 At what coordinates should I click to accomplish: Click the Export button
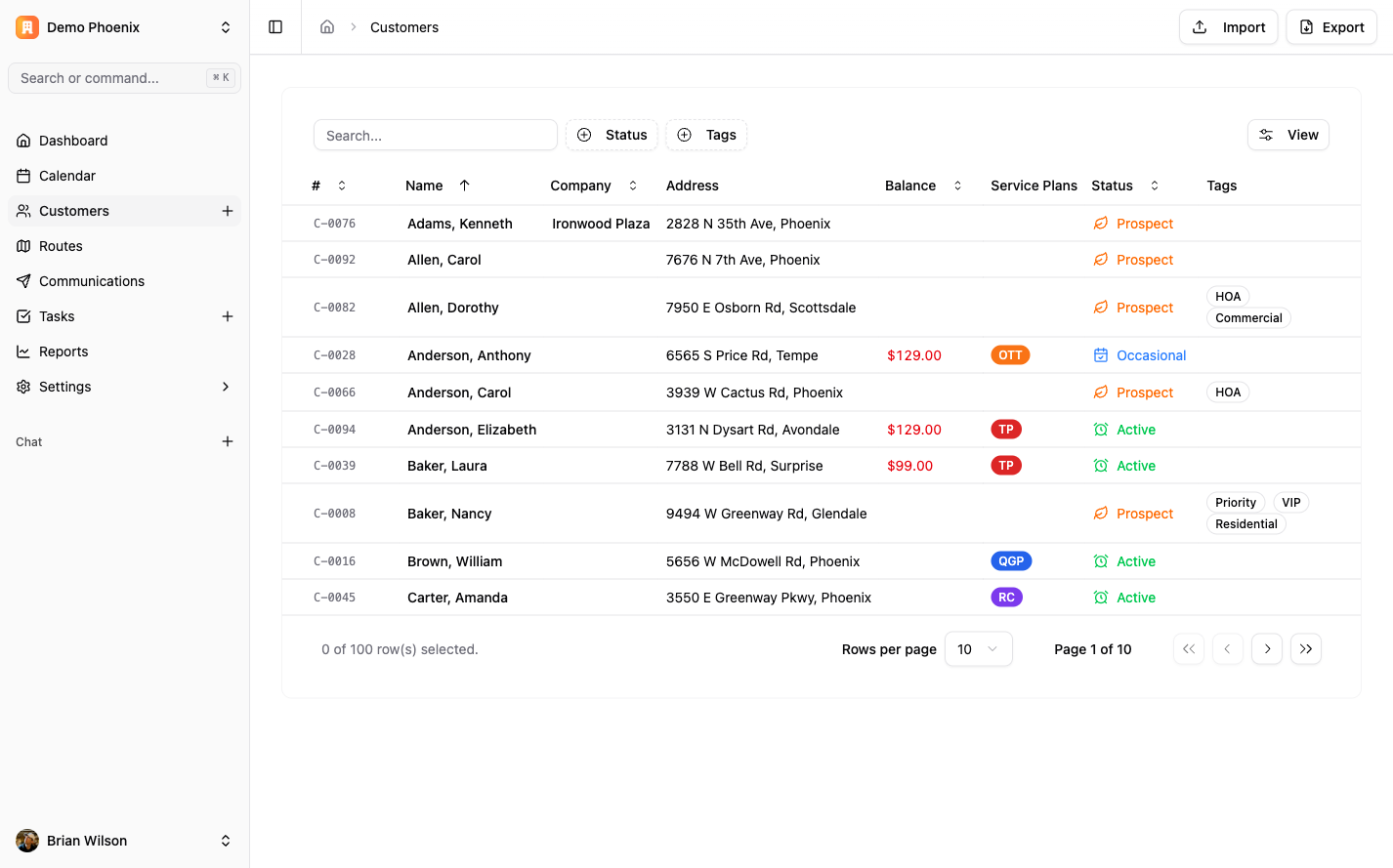1330,27
